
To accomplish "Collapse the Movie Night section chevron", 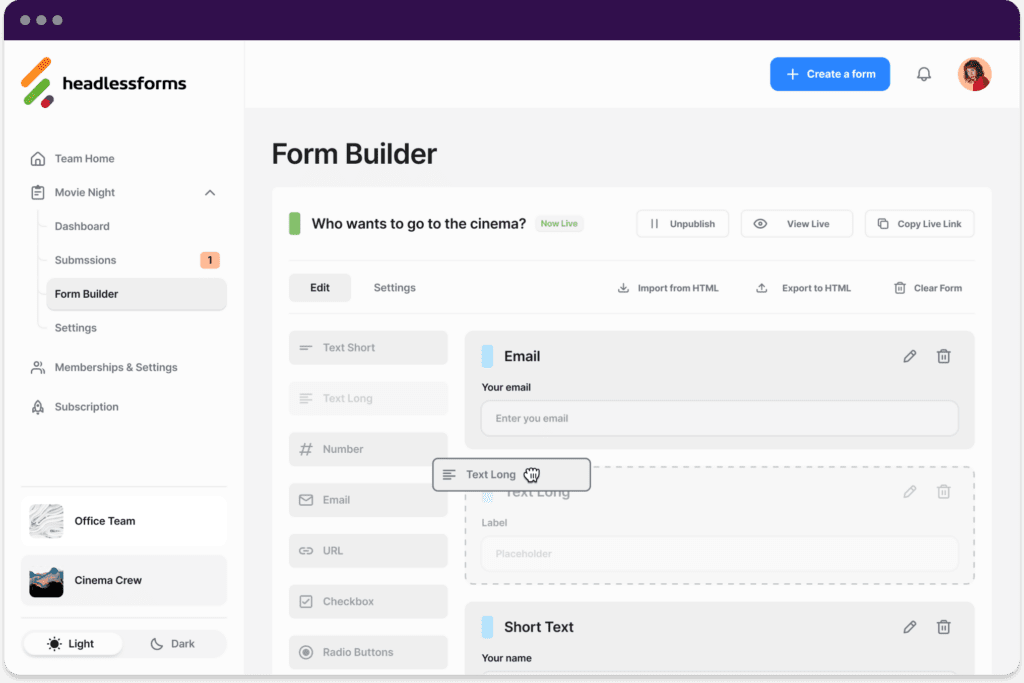I will coord(210,192).
